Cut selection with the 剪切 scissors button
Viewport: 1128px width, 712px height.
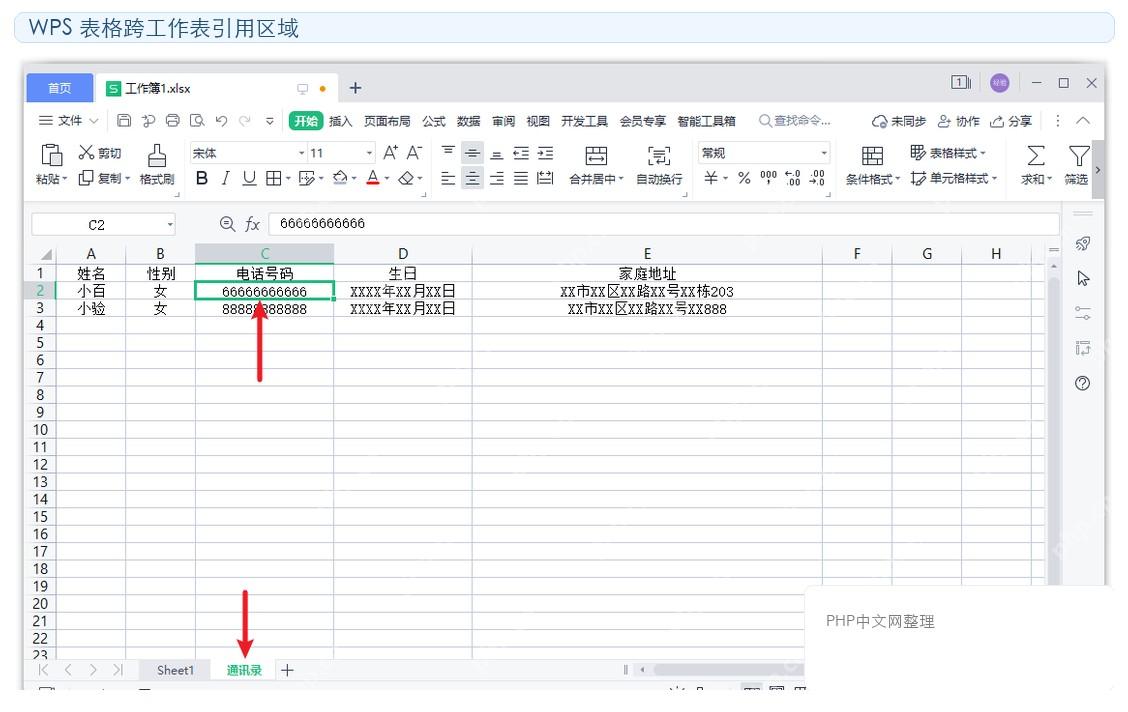tap(100, 152)
